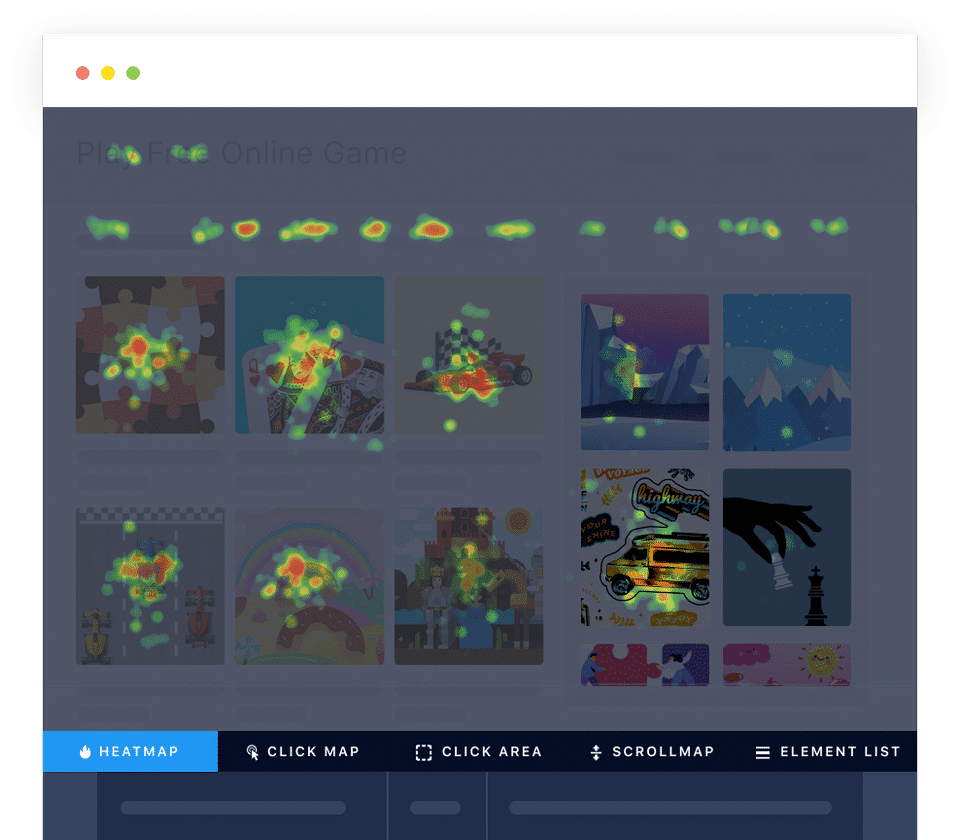Switch to the Scrollmap tab
Screen dimensions: 960x840
click(x=652, y=751)
